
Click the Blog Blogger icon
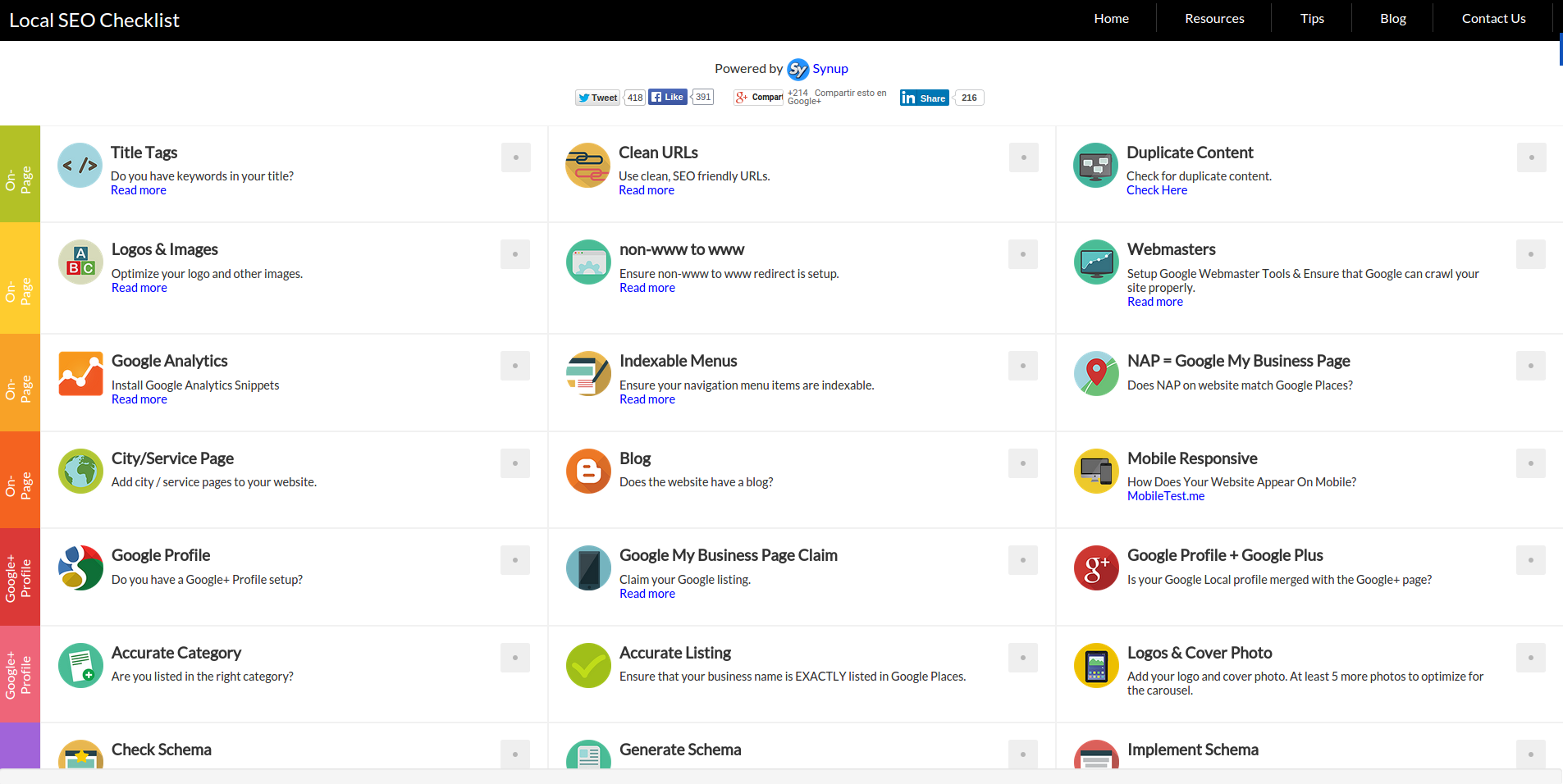[588, 471]
